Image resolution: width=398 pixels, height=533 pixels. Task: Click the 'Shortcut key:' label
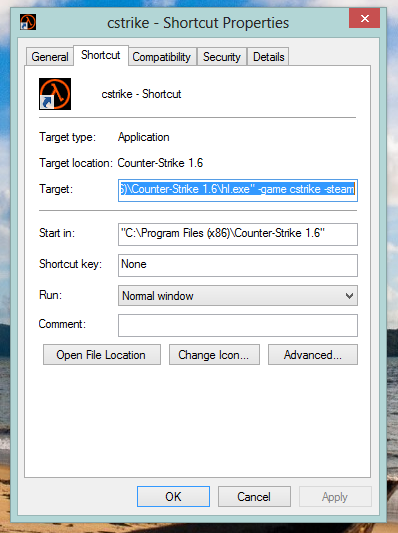(x=70, y=264)
